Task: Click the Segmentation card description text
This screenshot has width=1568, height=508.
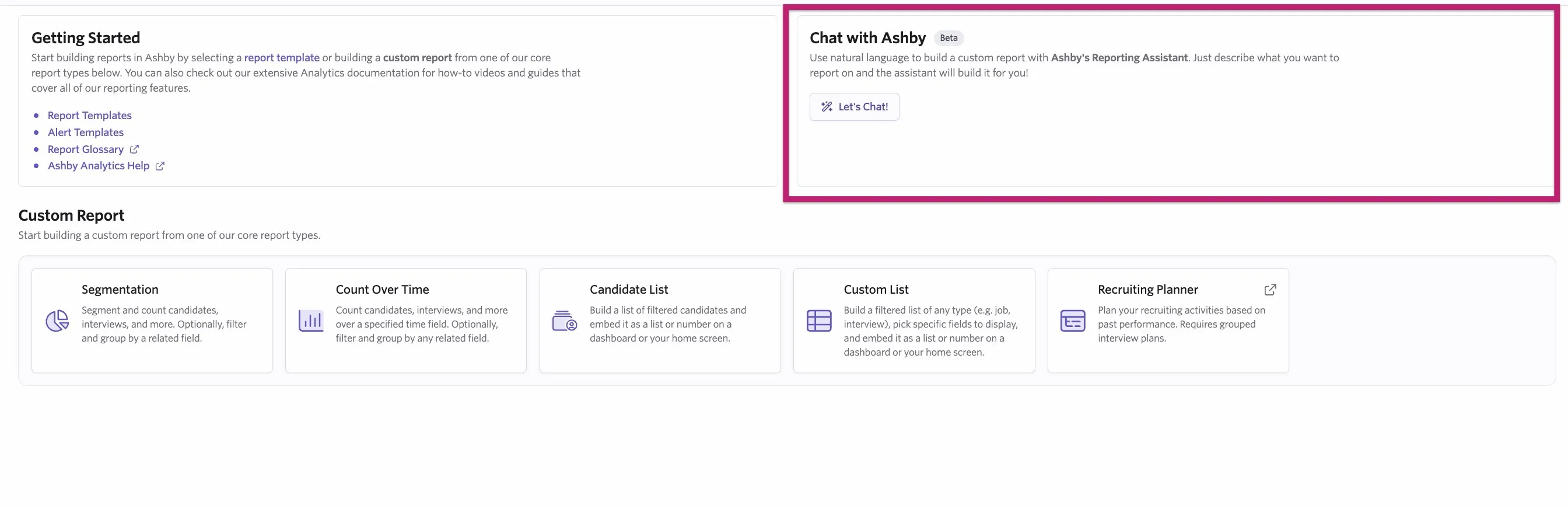Action: pyautogui.click(x=164, y=324)
